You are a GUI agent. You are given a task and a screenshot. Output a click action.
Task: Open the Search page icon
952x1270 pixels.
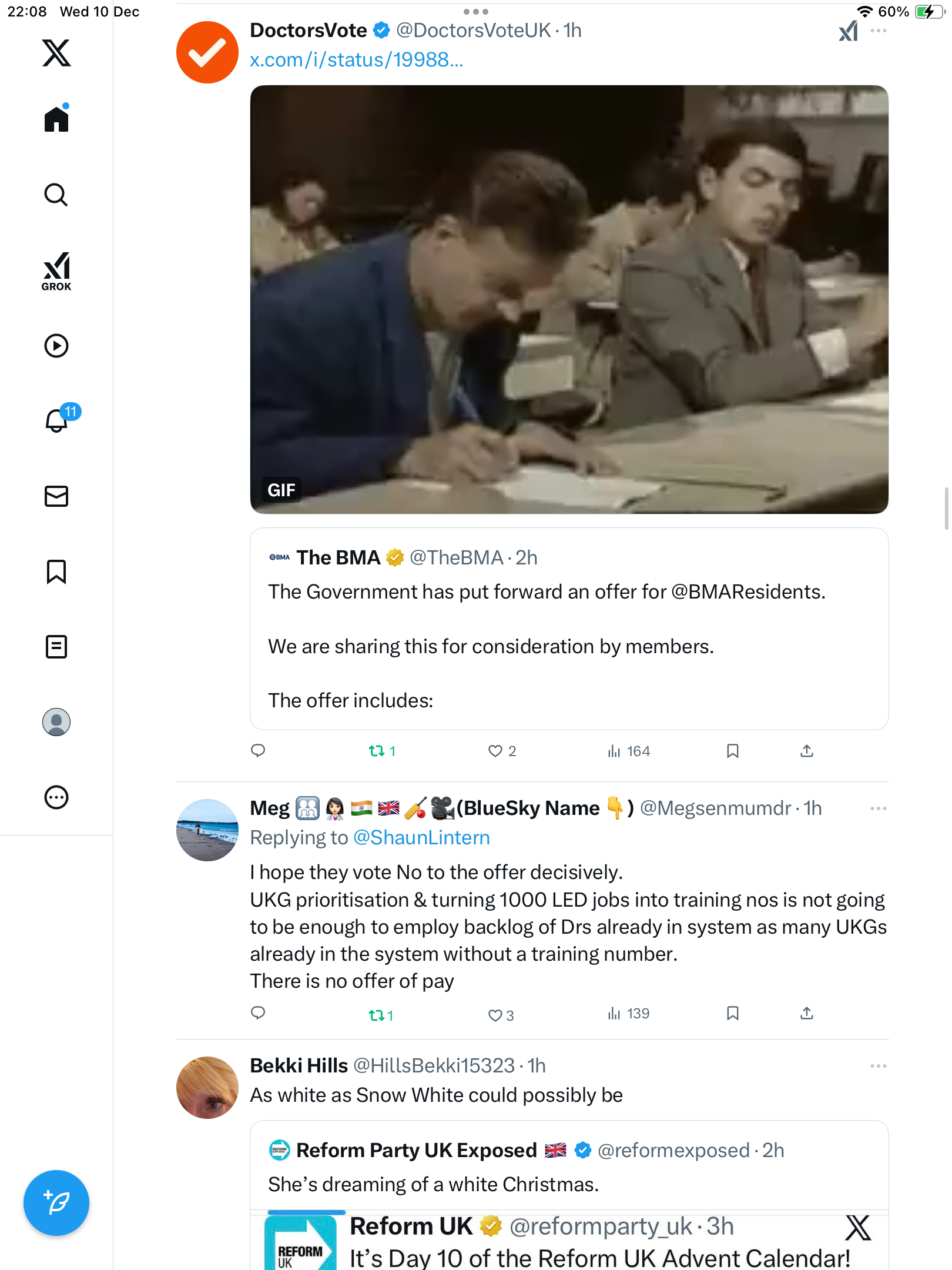coord(56,195)
